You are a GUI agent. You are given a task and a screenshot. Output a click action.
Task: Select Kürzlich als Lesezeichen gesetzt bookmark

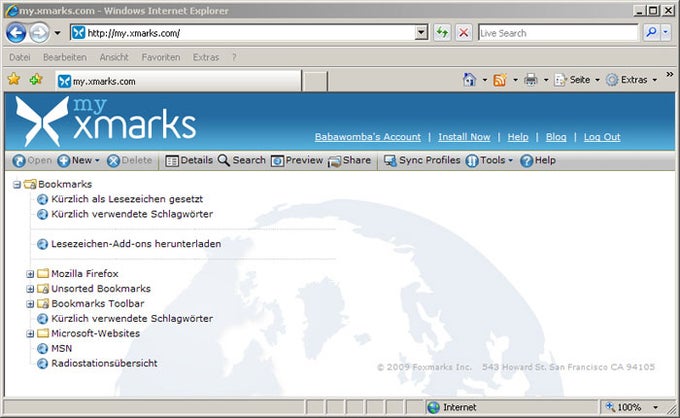coord(127,199)
